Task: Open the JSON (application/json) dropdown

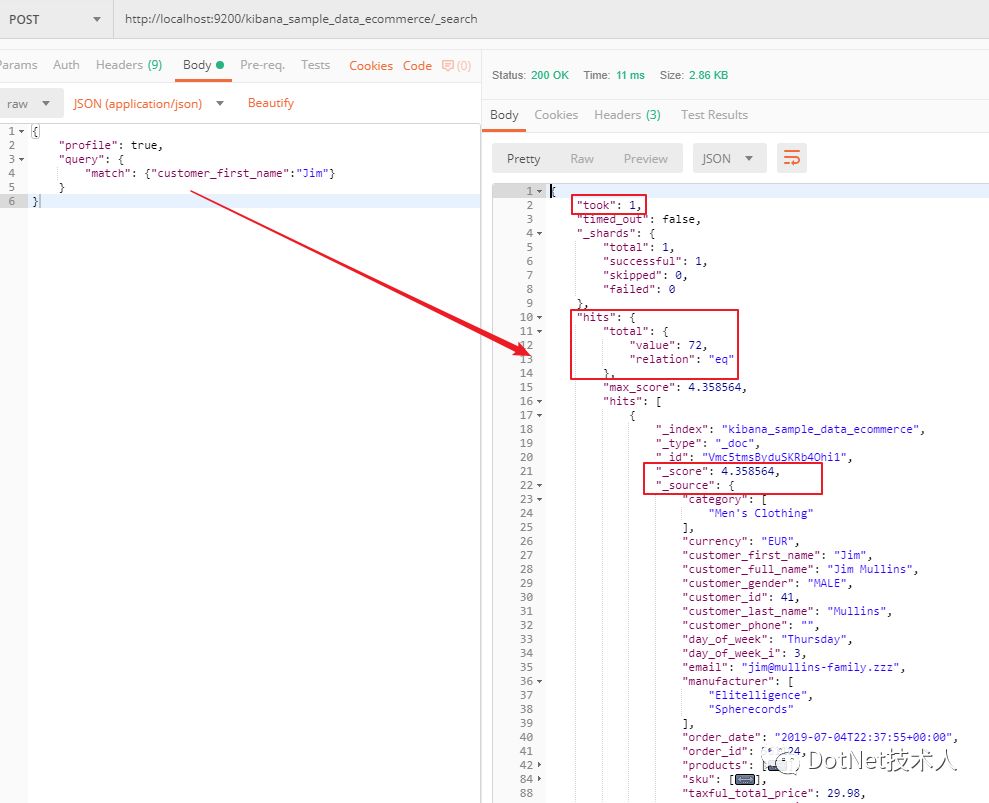Action: [x=149, y=103]
